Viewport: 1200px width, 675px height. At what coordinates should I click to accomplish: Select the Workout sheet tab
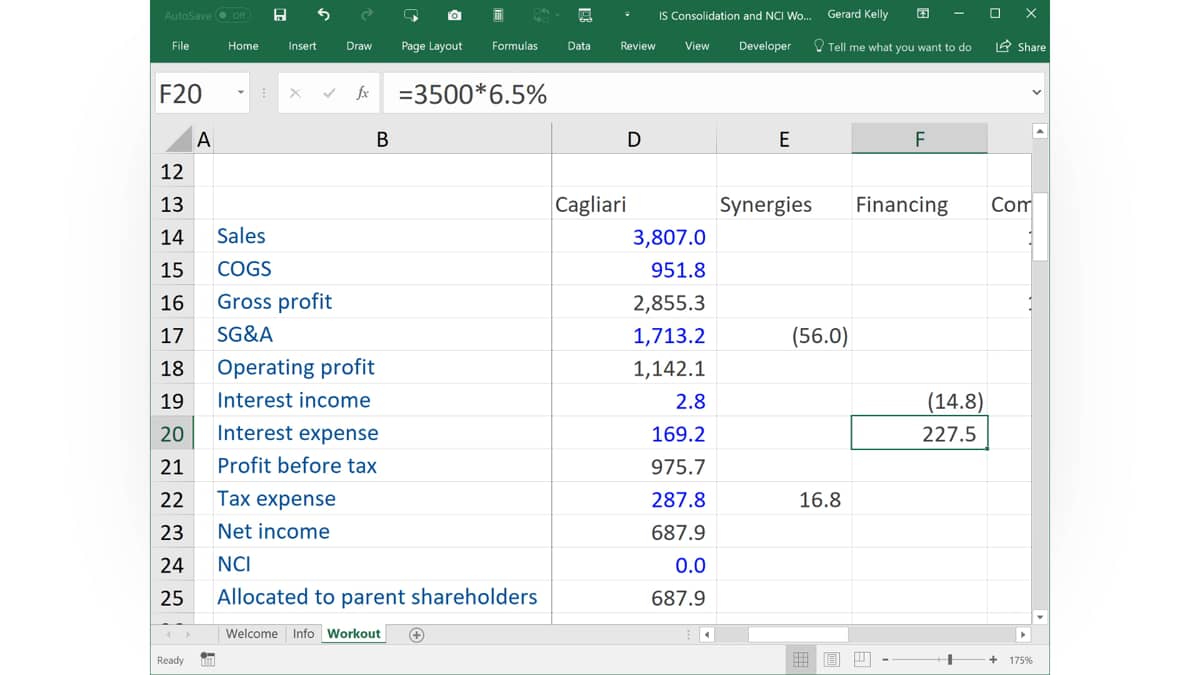tap(354, 634)
